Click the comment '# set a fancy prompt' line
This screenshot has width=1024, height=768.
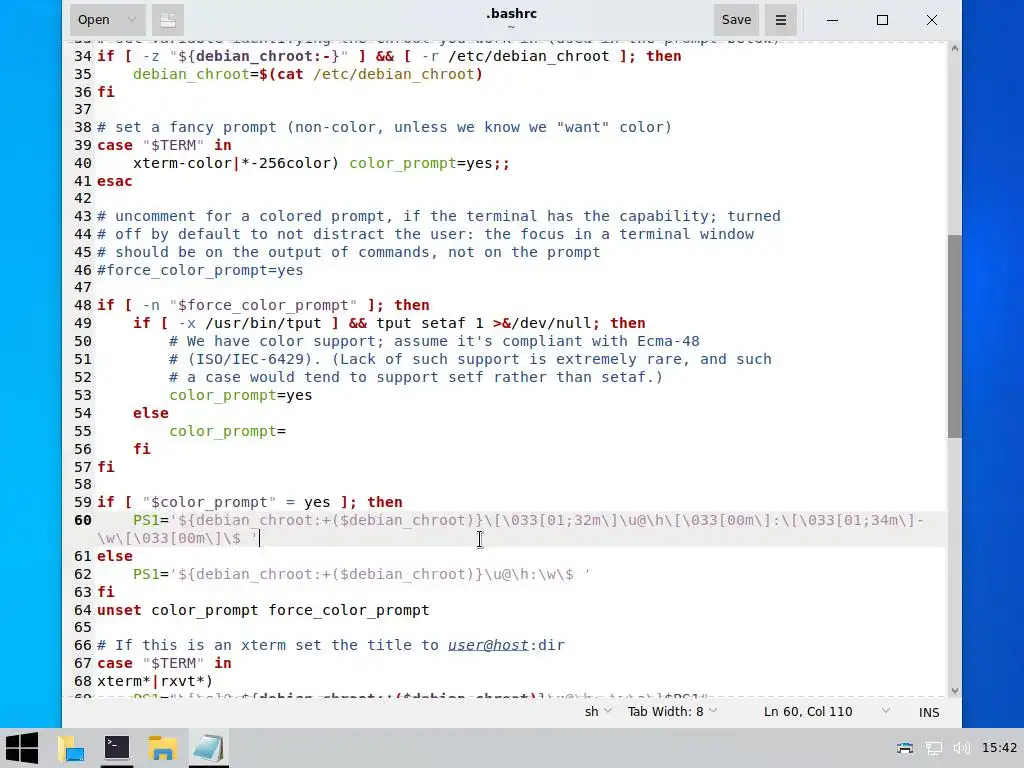click(x=384, y=127)
